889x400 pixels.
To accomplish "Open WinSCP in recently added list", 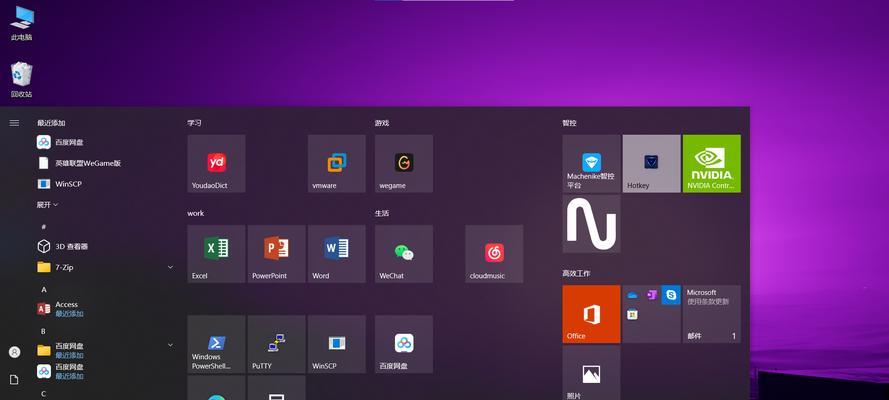I will tap(105, 184).
